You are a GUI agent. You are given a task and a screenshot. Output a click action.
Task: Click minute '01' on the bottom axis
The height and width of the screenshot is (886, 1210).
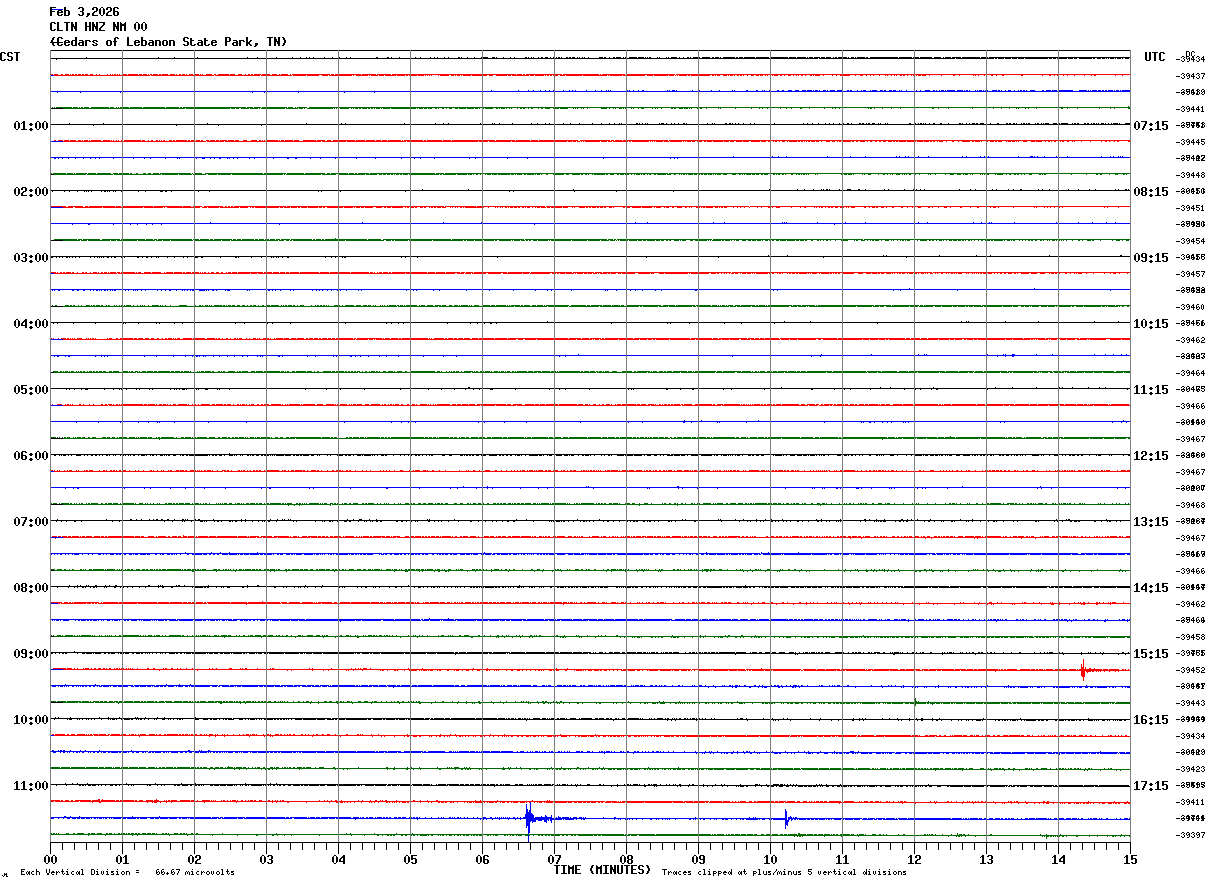click(x=123, y=859)
